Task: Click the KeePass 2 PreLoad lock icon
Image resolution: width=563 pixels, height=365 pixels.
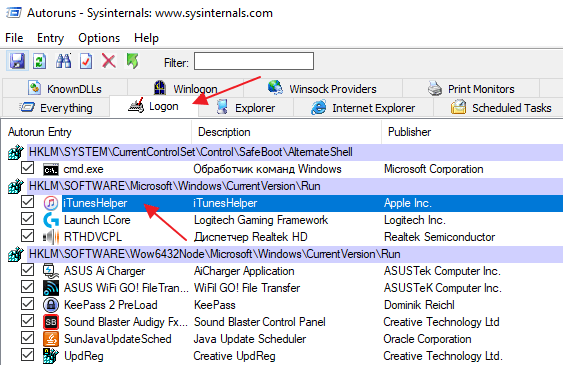Action: 51,305
